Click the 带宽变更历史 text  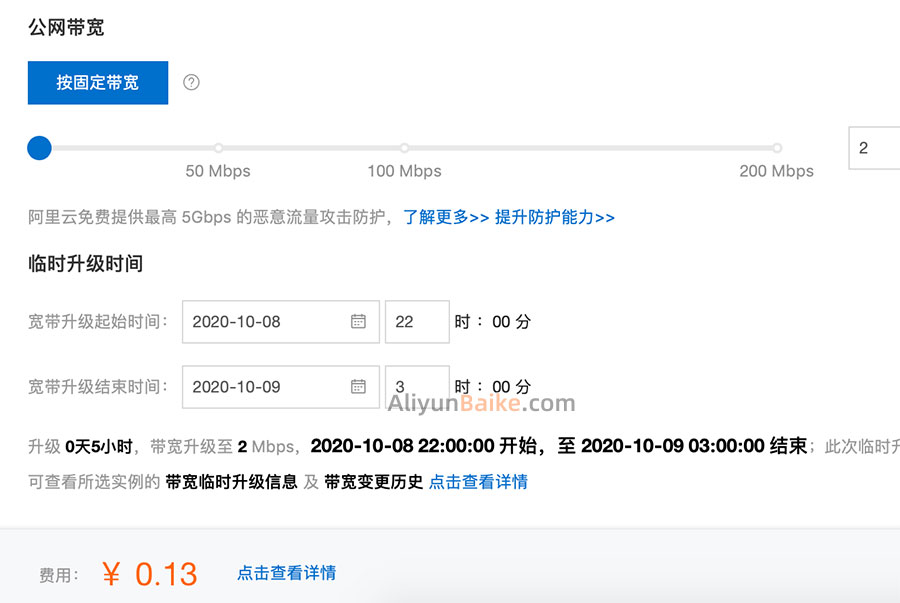(x=374, y=482)
